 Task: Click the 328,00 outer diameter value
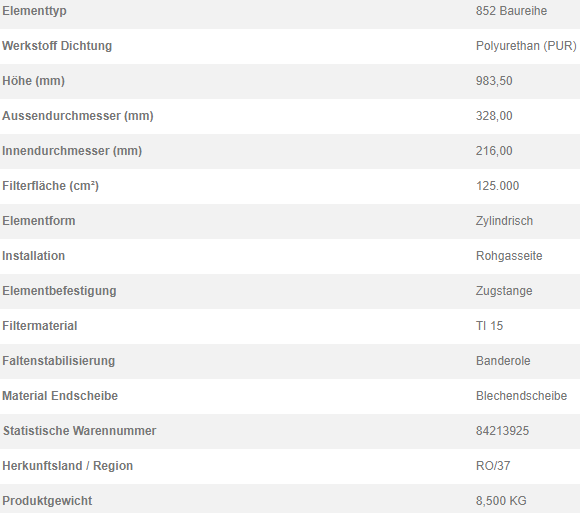[x=494, y=116]
